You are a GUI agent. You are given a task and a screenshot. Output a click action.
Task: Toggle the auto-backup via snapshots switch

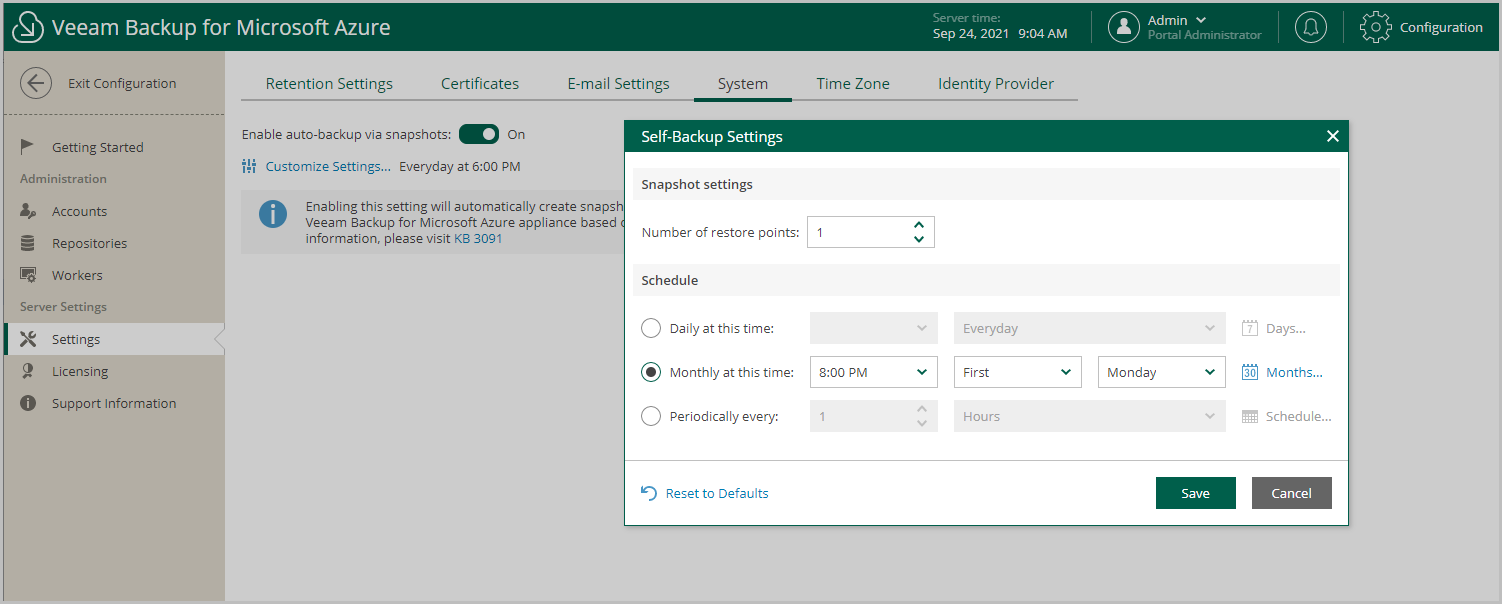479,134
